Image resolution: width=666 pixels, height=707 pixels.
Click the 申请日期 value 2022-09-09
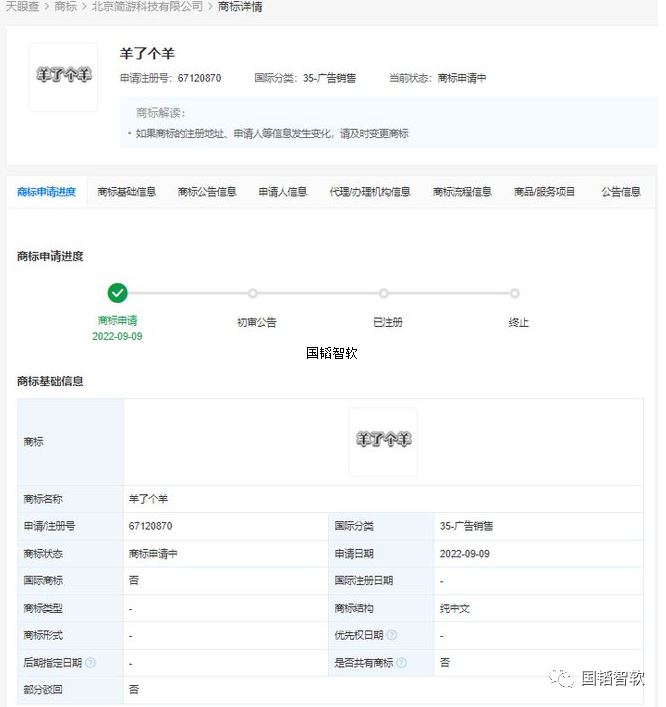point(465,554)
